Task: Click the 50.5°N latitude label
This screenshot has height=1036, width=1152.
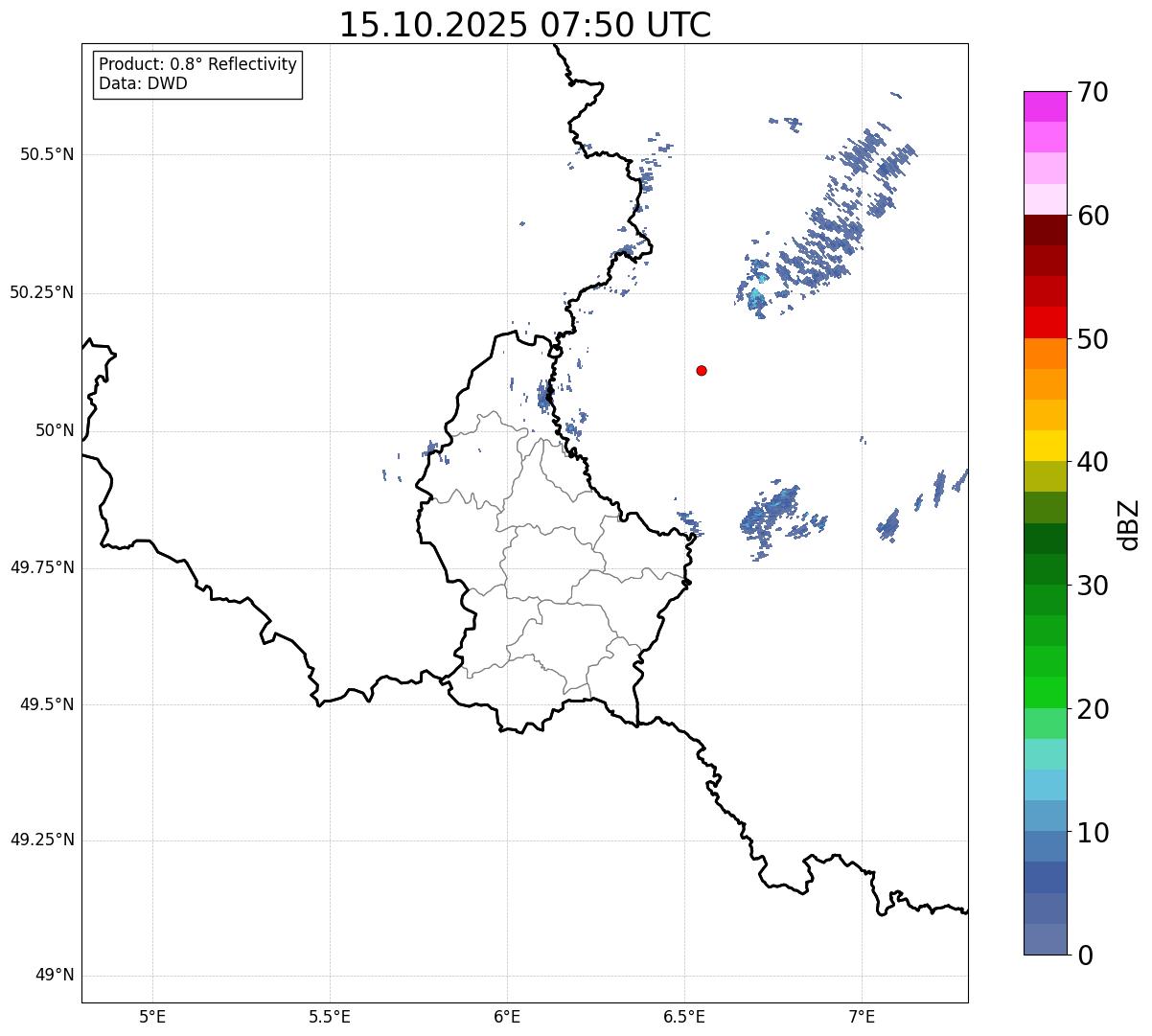Action: [47, 154]
